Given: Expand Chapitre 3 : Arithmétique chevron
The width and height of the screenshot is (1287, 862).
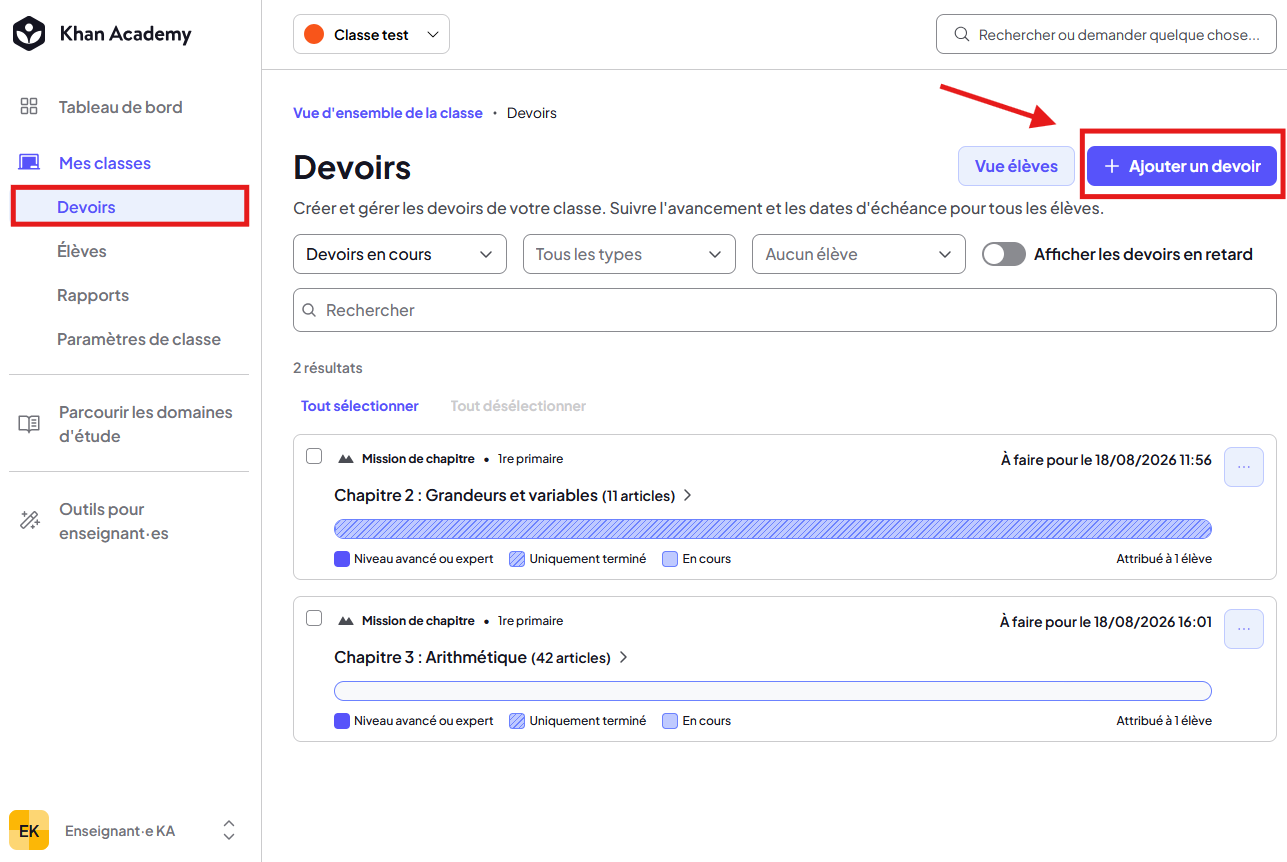Looking at the screenshot, I should 623,657.
